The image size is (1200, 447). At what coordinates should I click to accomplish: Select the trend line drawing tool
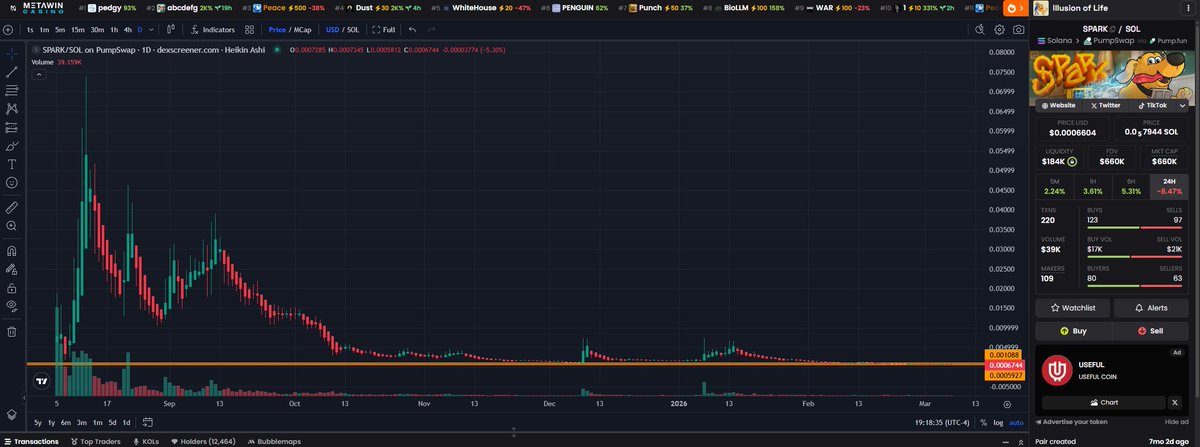(12, 72)
